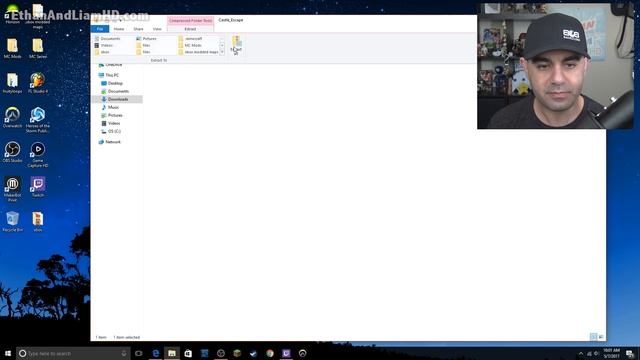Image resolution: width=640 pixels, height=360 pixels.
Task: Switch to the Home ribbon tab
Action: pyautogui.click(x=119, y=29)
